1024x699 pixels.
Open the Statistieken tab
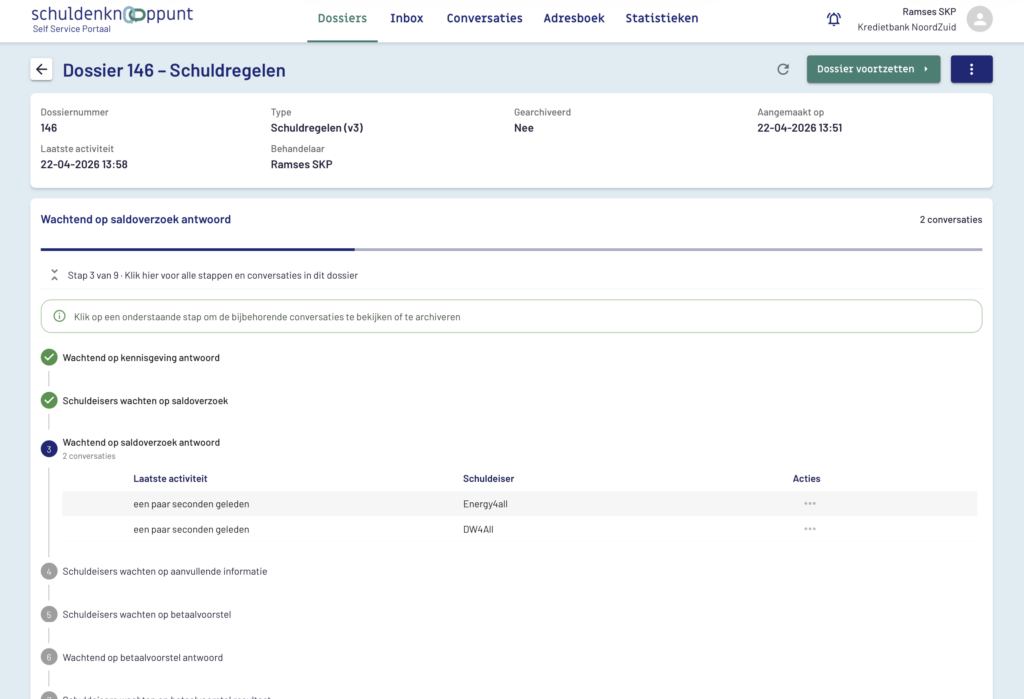point(661,19)
